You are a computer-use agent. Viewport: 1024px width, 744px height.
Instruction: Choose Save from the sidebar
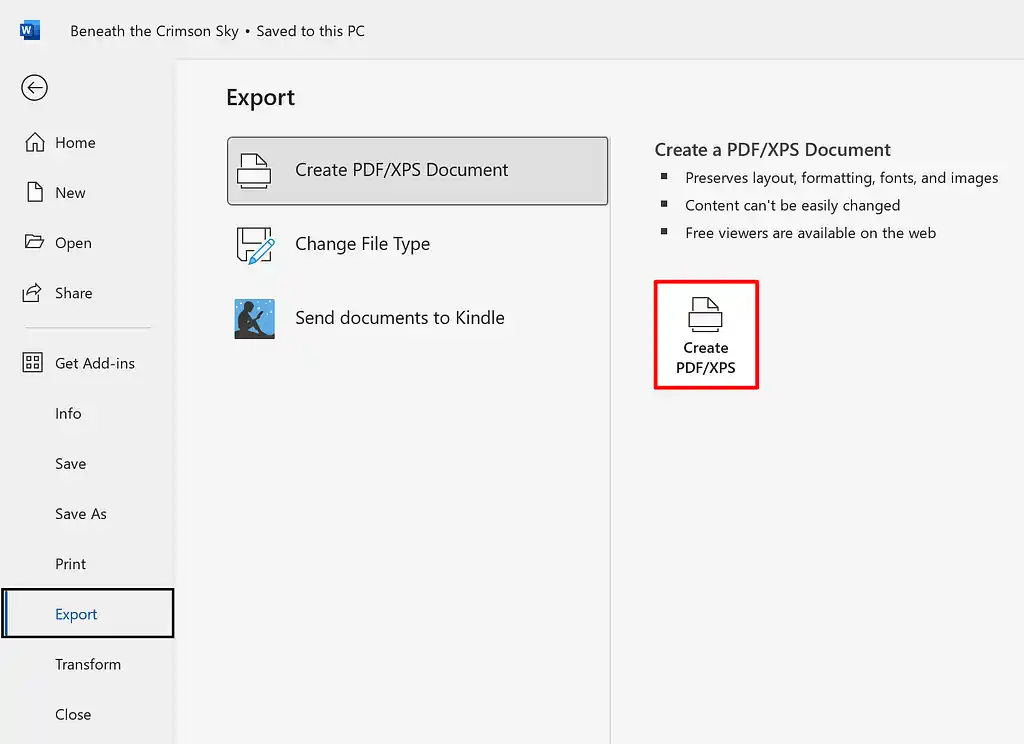[70, 463]
